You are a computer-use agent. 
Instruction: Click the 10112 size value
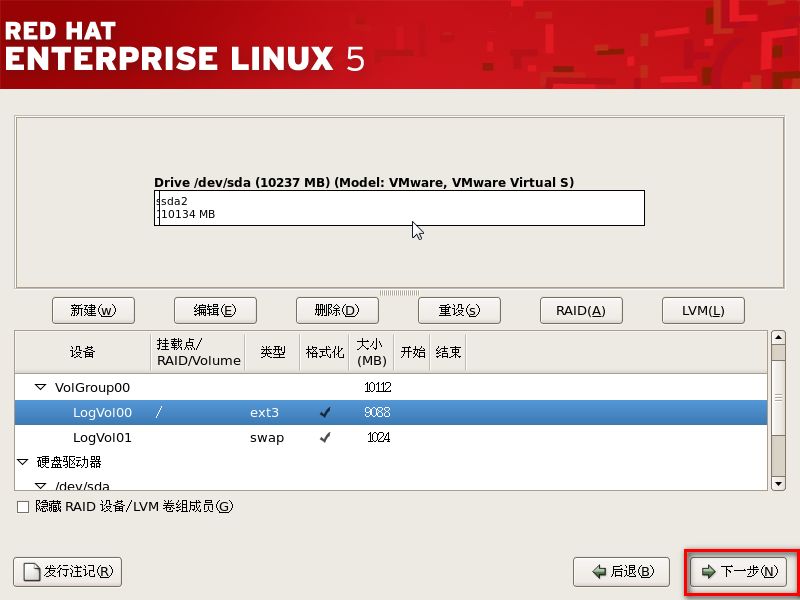tap(378, 387)
